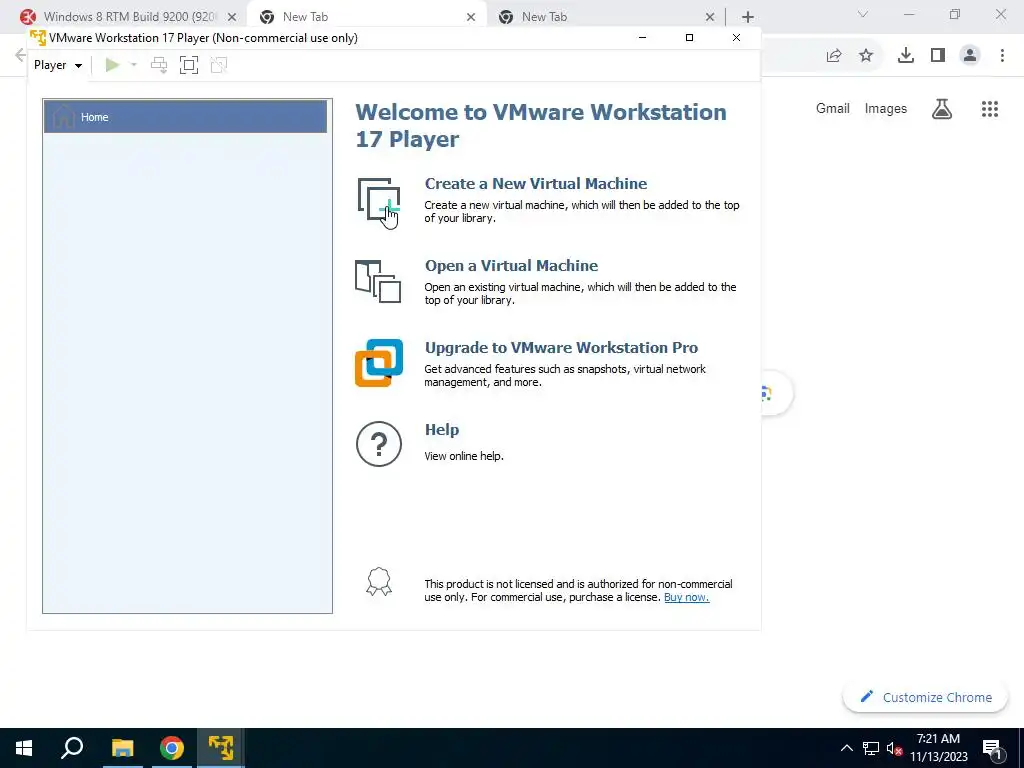
Task: Click the Send Ctrl+Alt+Del toolbar icon
Action: (159, 65)
